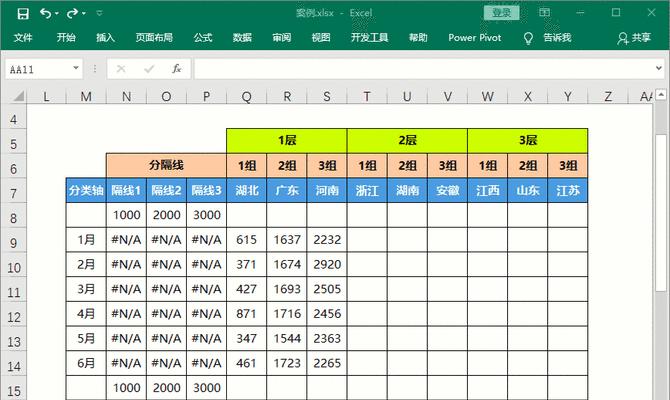Click the lightbulb Tell Me icon

pos(529,38)
